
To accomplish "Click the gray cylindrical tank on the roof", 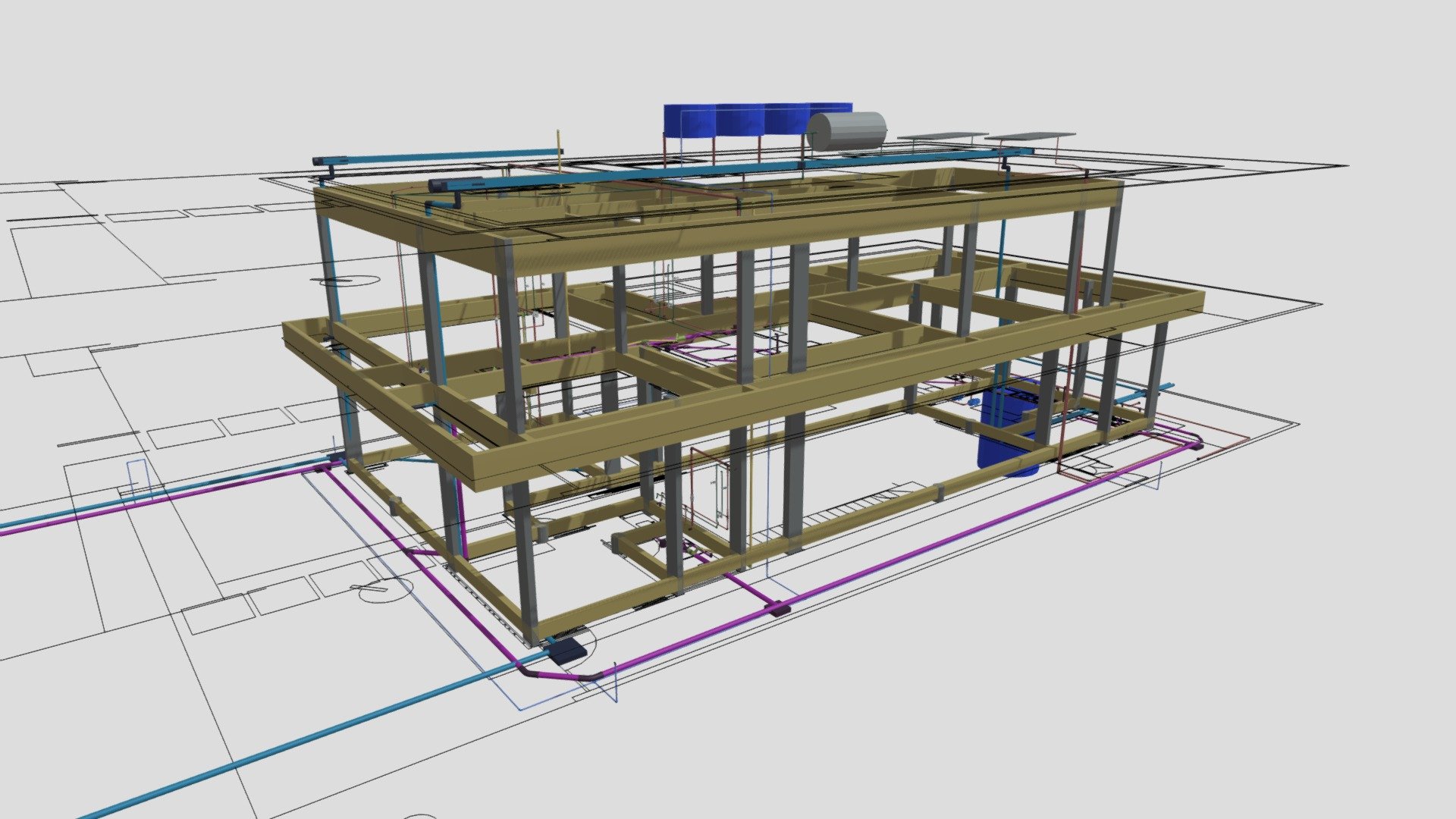I will [x=846, y=130].
